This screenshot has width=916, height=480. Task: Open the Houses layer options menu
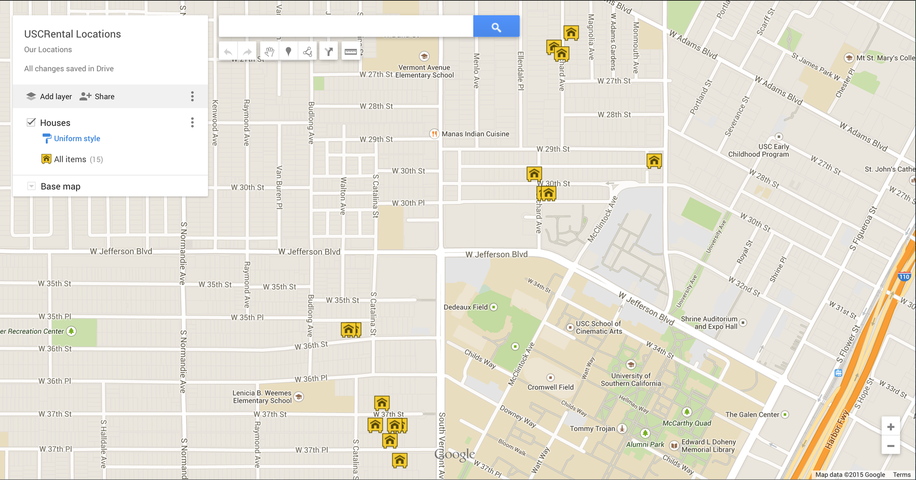pos(192,123)
